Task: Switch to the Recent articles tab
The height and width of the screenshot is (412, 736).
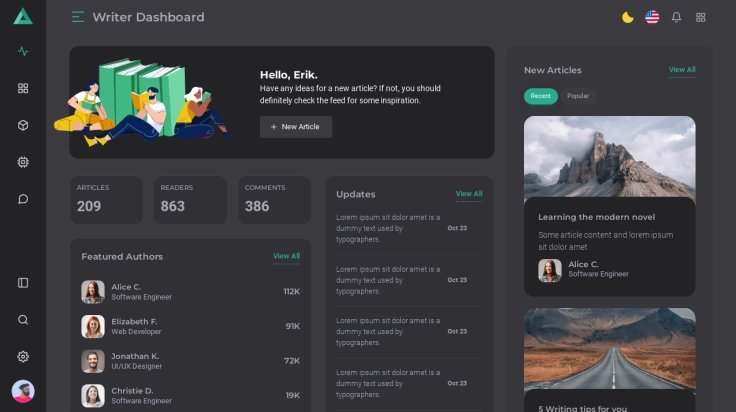Action: (x=540, y=96)
